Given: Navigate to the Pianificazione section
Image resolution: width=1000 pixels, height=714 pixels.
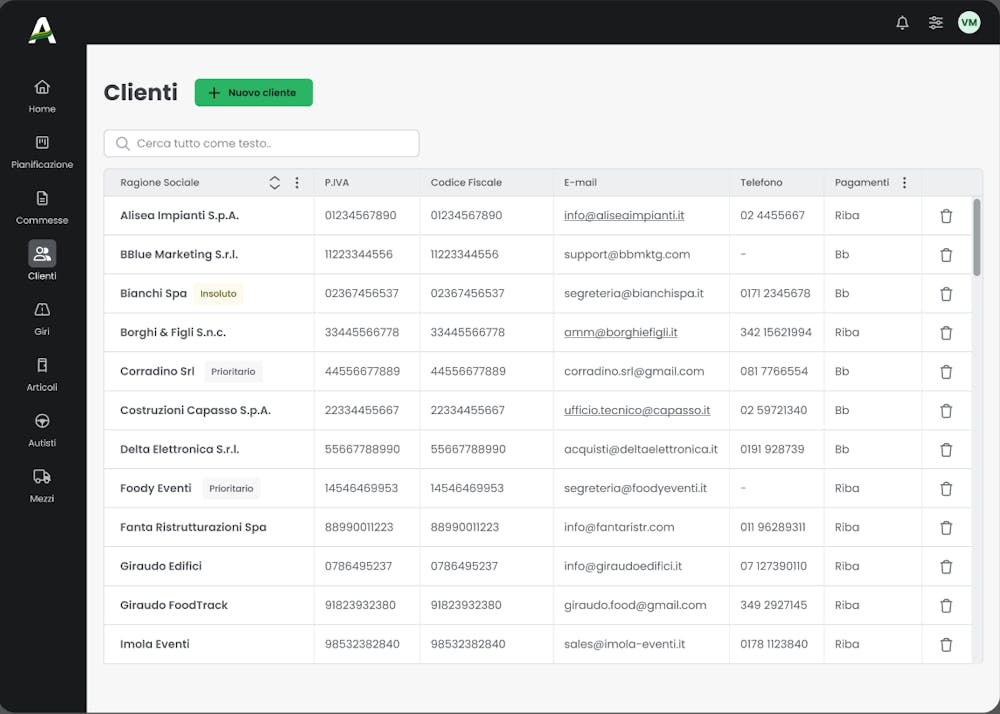Looking at the screenshot, I should click(x=41, y=150).
